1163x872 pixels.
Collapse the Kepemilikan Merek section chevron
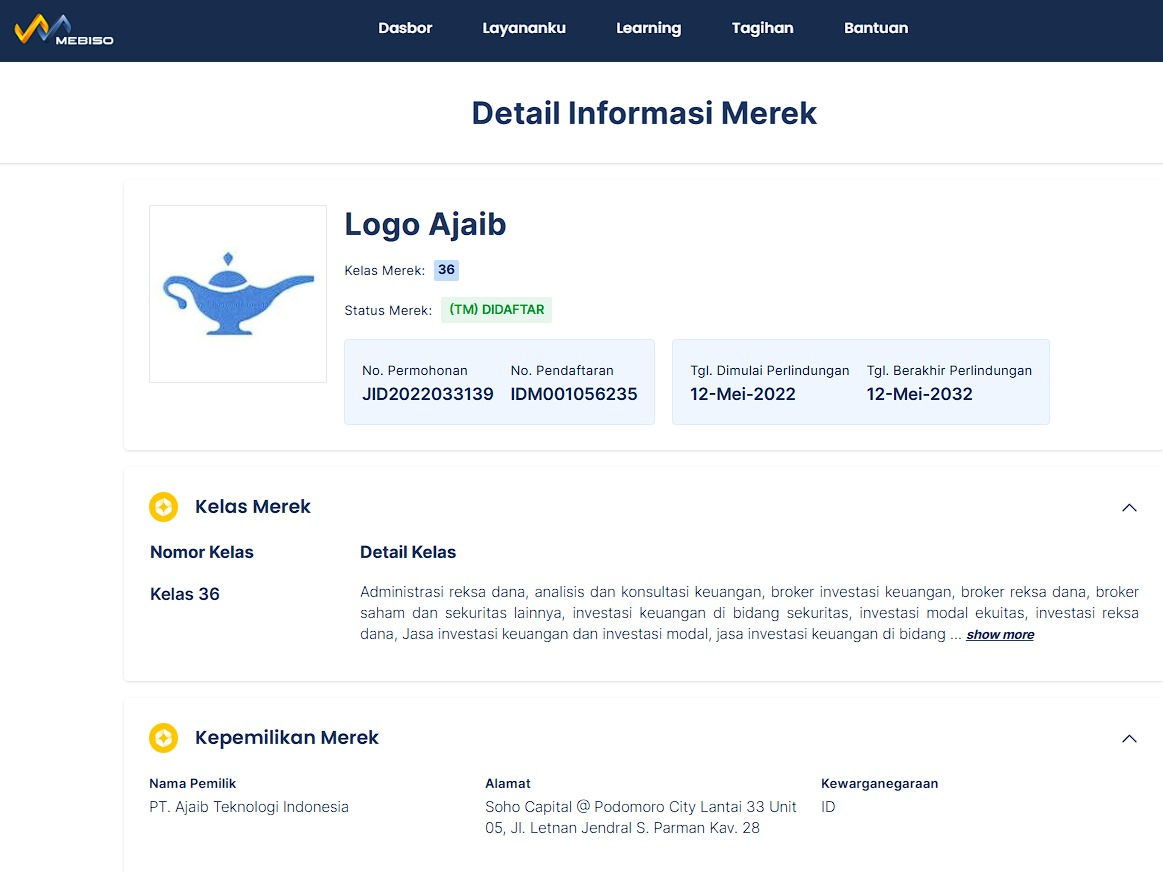(x=1129, y=739)
